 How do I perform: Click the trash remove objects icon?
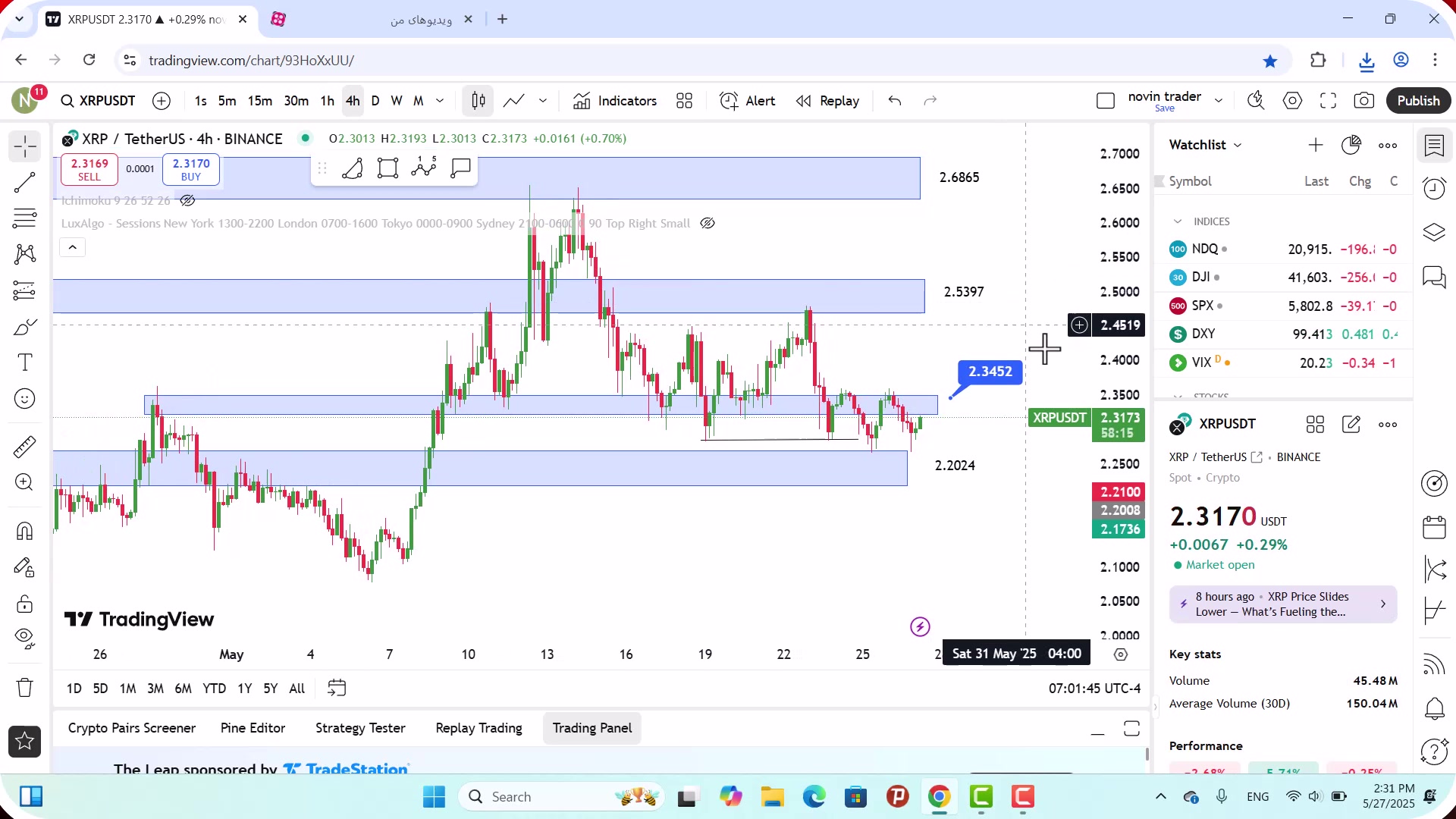(24, 688)
